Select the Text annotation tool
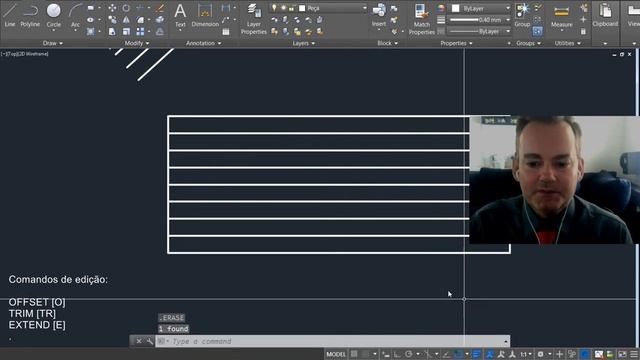Screen dimensions: 640x360 [180, 15]
